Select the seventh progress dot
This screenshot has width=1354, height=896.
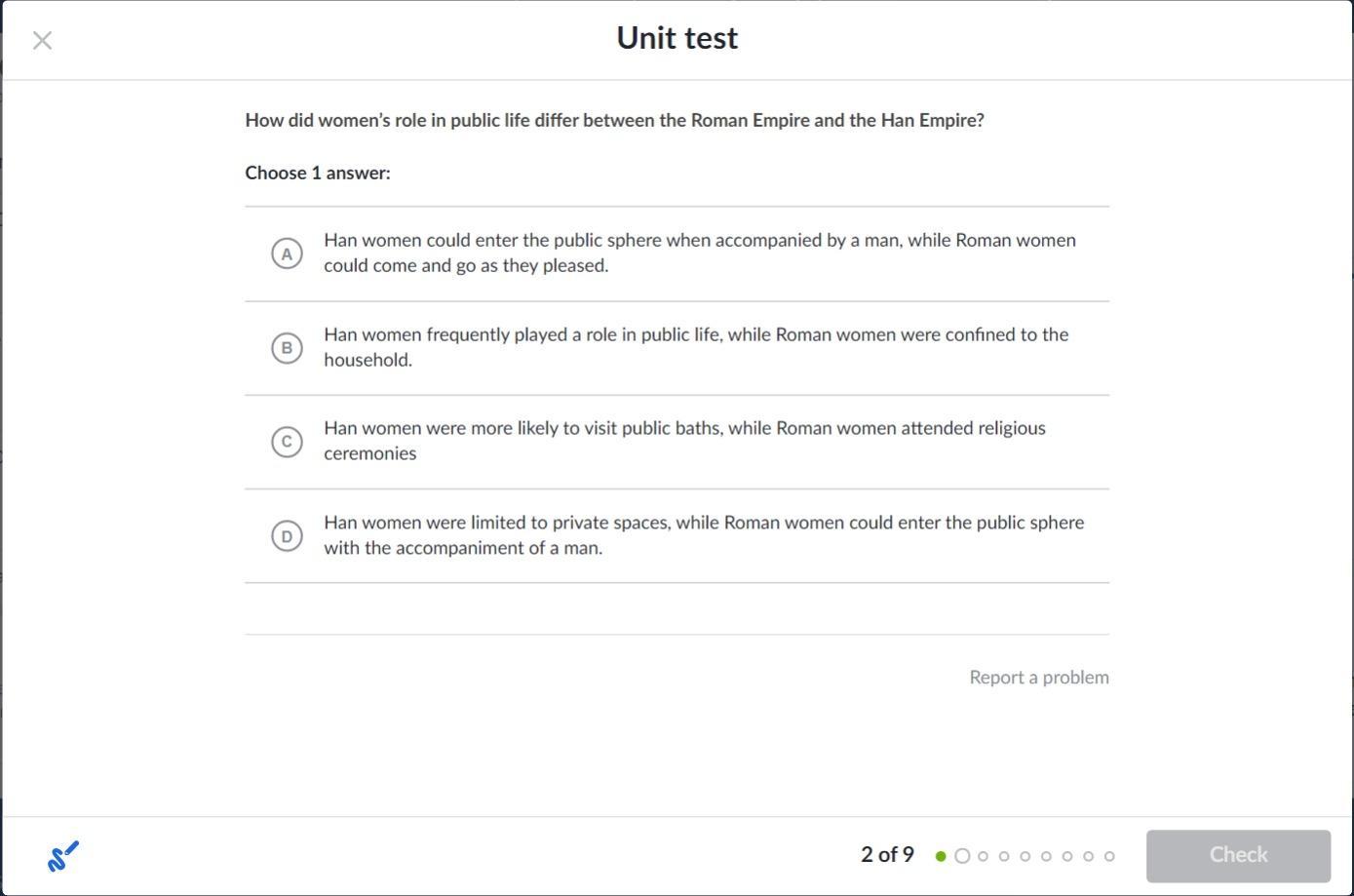(x=1067, y=856)
